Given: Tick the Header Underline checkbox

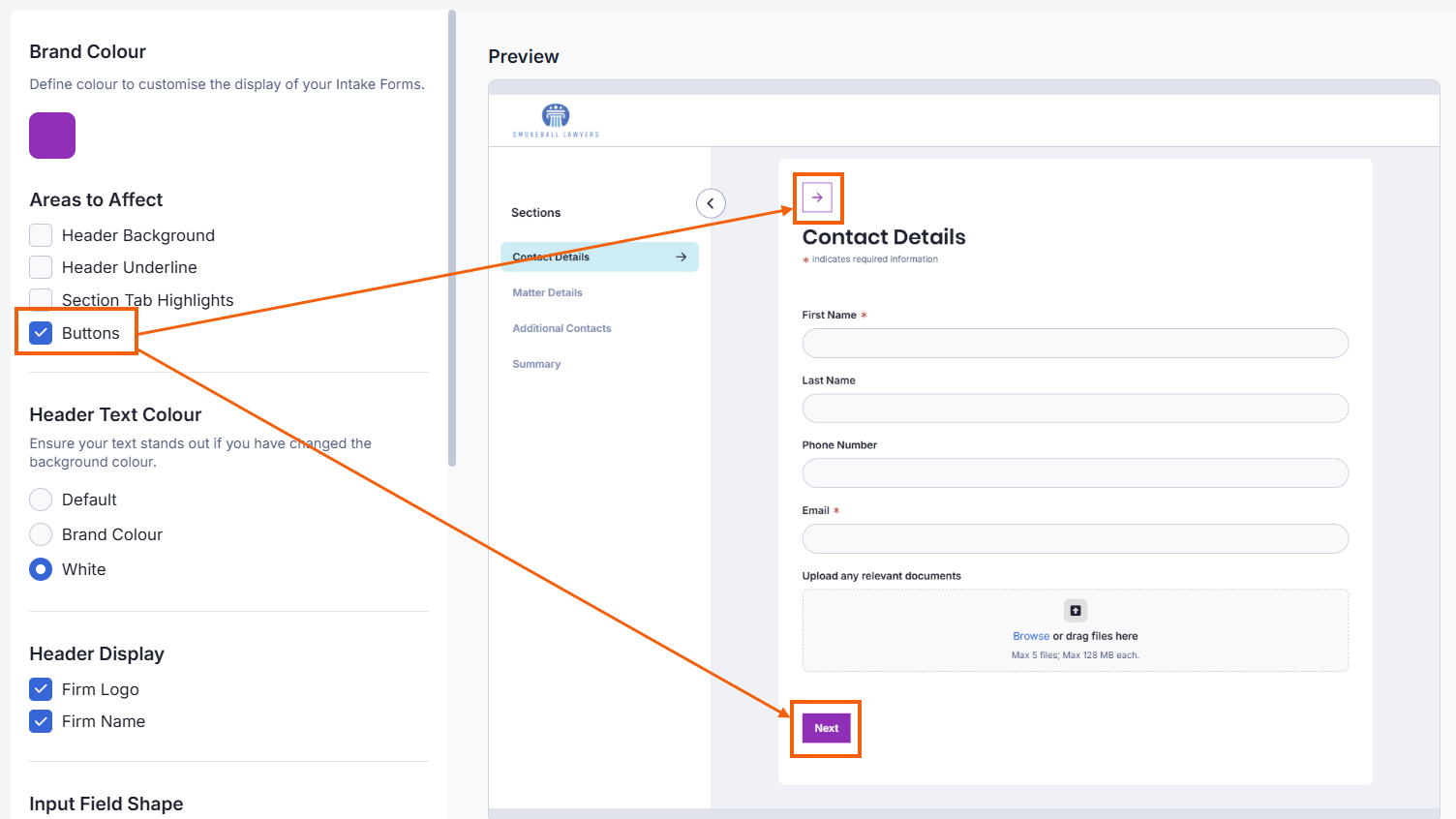Looking at the screenshot, I should coord(41,267).
